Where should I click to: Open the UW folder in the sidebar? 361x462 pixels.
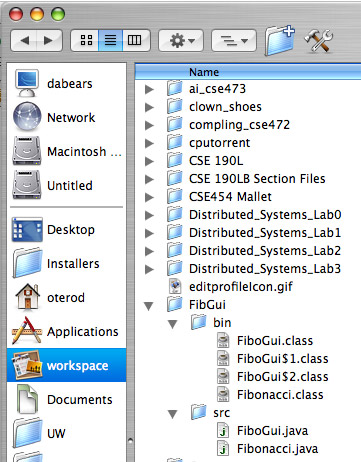point(65,433)
